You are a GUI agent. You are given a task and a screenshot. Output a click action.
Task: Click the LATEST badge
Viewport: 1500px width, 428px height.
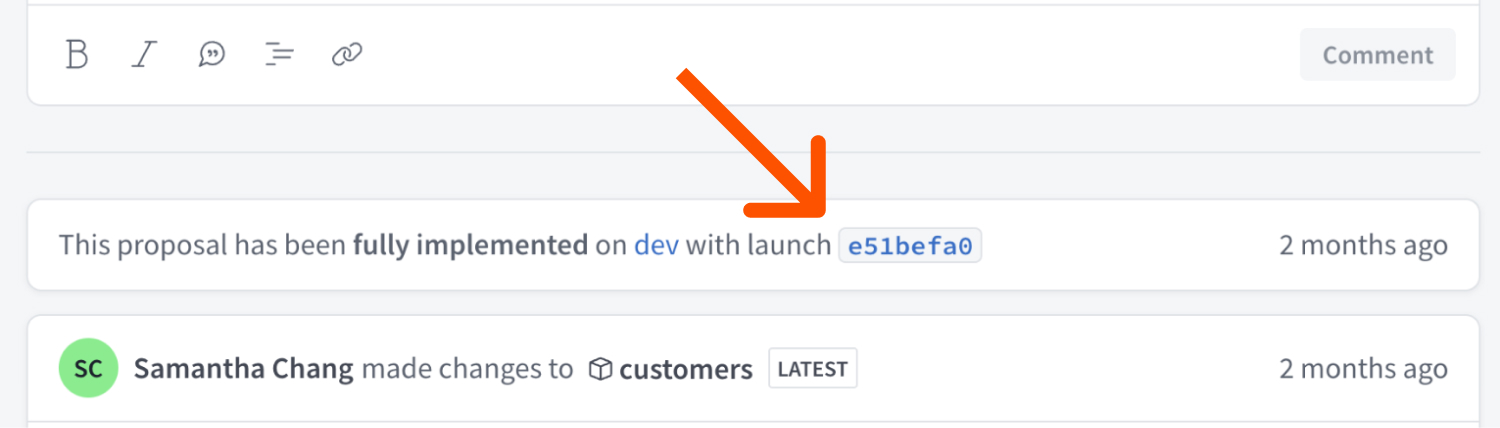[x=812, y=369]
